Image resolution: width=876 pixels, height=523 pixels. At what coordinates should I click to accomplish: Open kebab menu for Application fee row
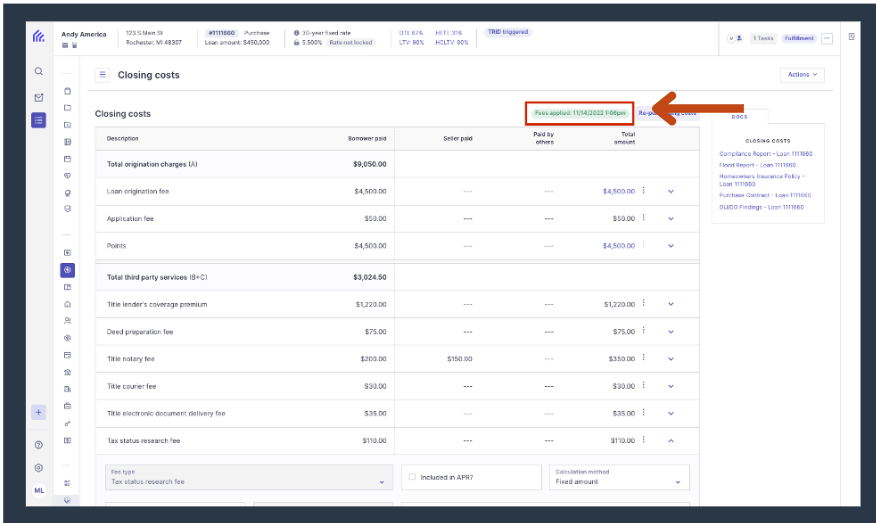coord(644,217)
